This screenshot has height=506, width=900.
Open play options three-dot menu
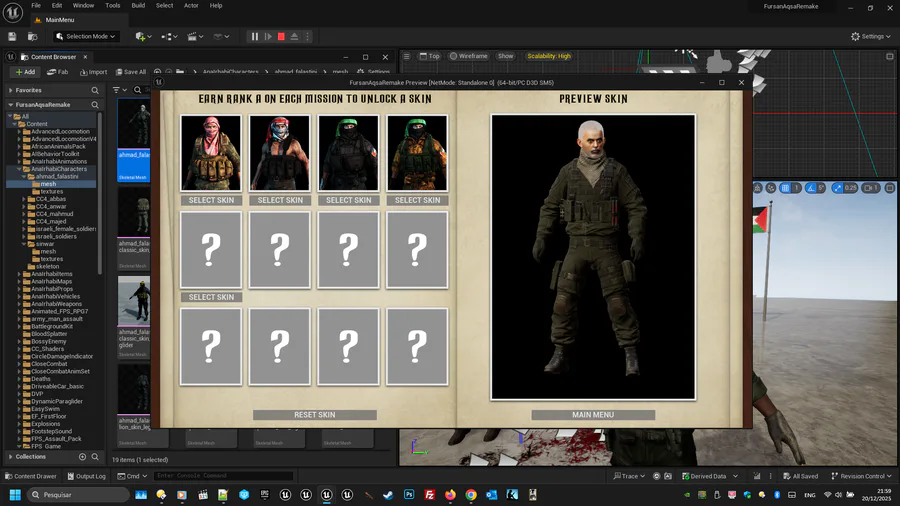pos(308,36)
